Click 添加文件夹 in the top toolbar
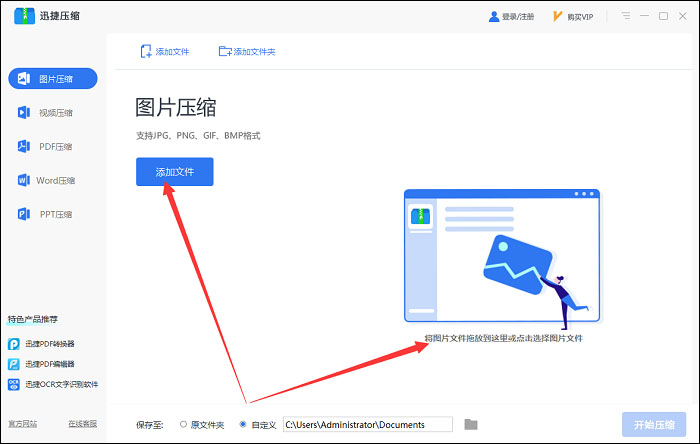 pyautogui.click(x=247, y=52)
